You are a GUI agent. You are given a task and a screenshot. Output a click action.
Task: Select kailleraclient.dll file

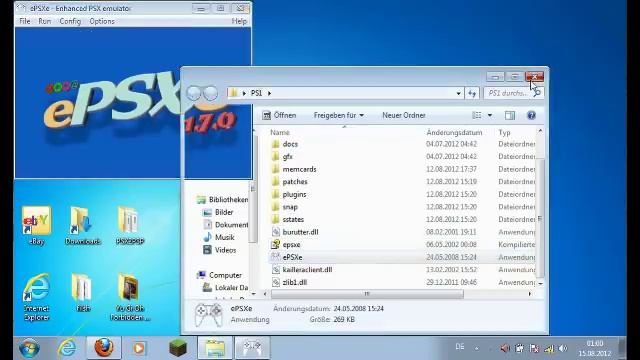307,270
